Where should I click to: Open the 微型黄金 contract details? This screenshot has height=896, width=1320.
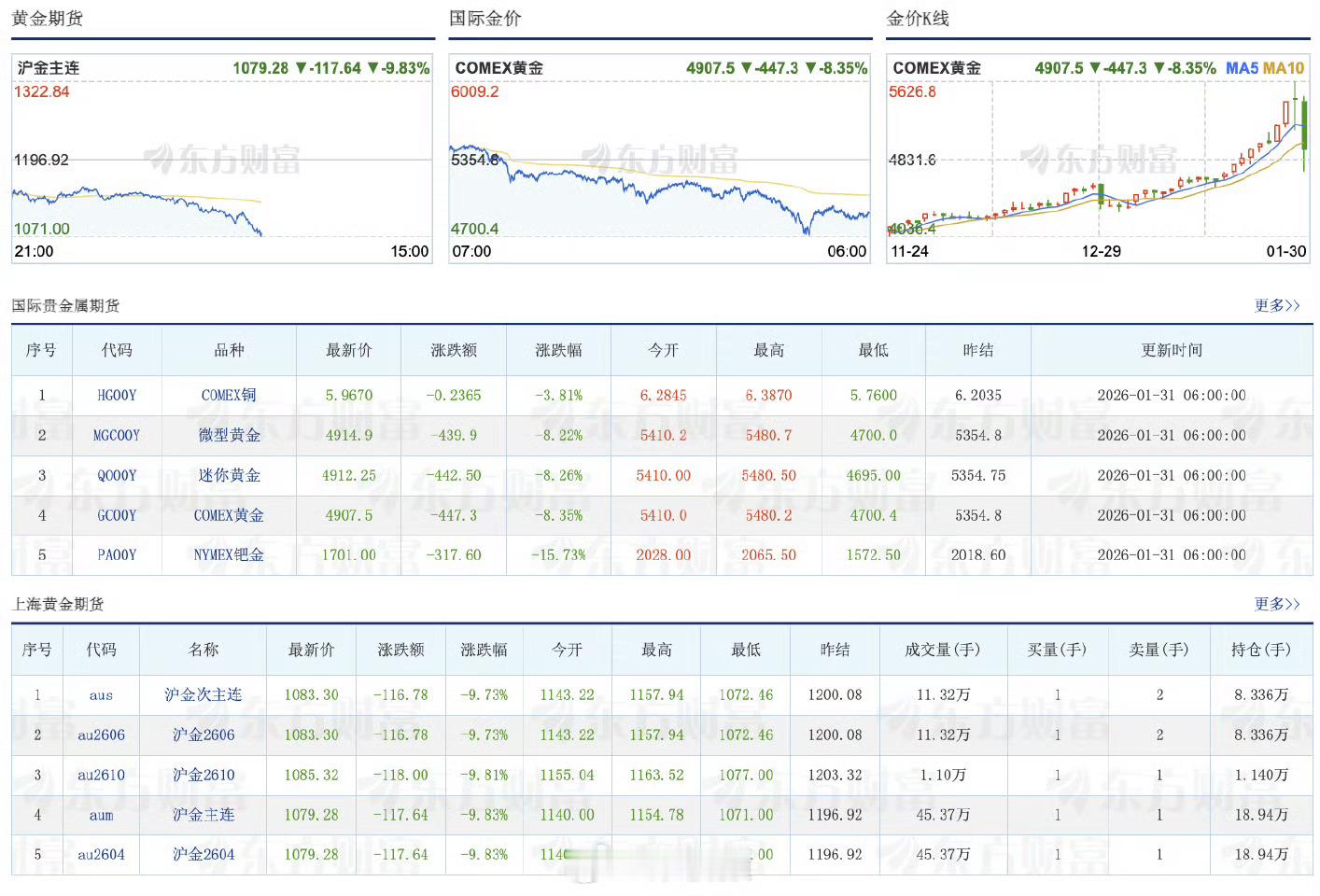point(228,435)
